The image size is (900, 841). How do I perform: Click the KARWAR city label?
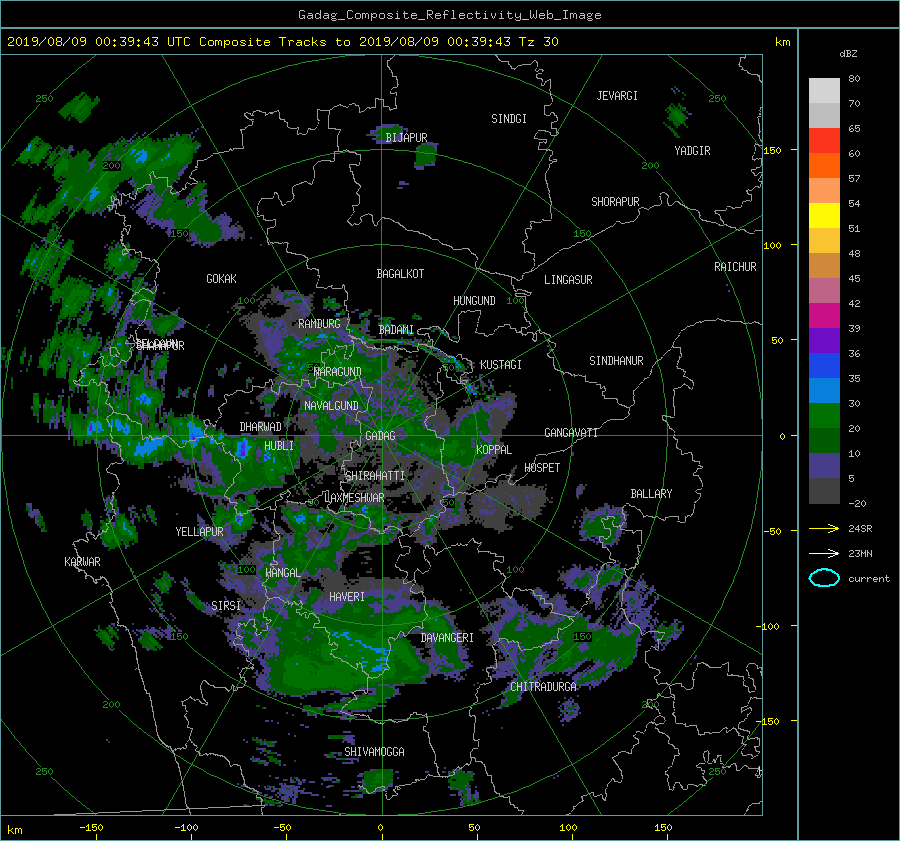click(x=82, y=562)
